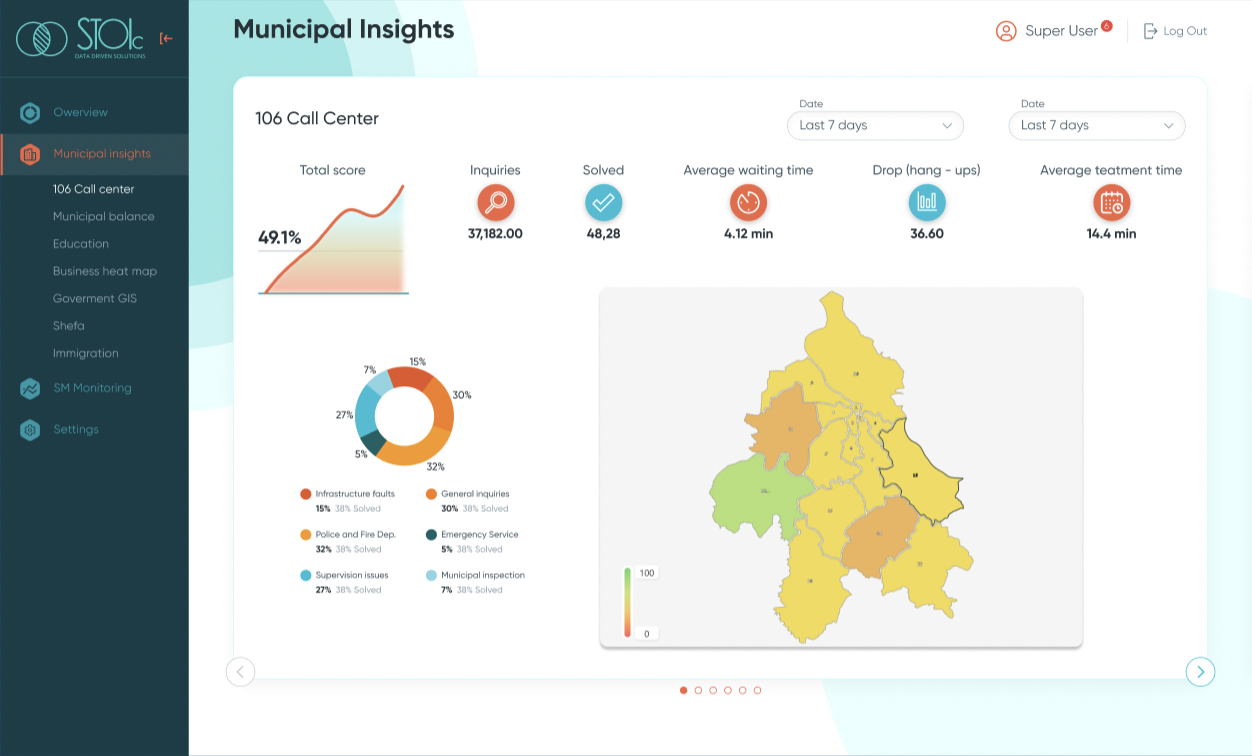
Task: Click the Emergency Service legend color dot
Action: pos(431,535)
